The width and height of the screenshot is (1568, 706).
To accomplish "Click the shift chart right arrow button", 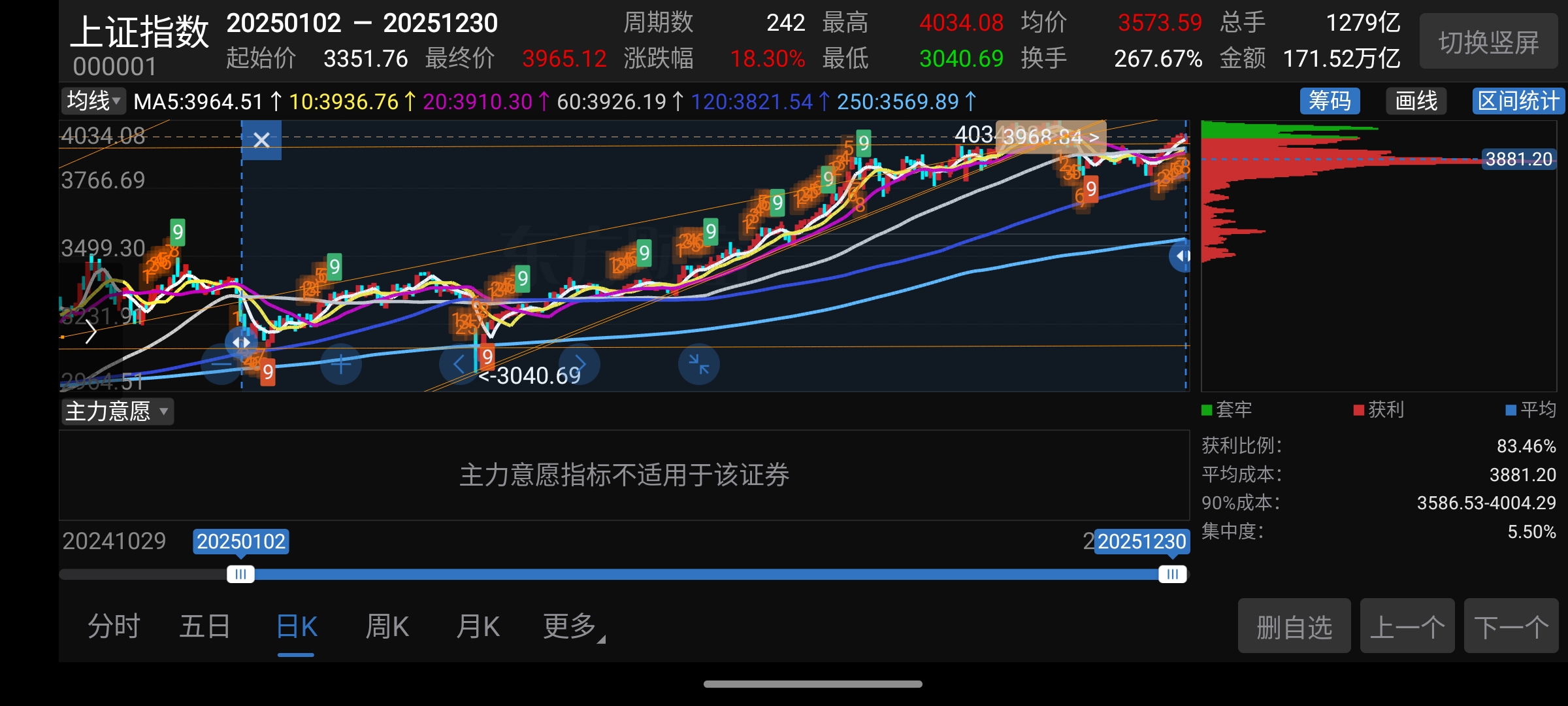I will (580, 364).
